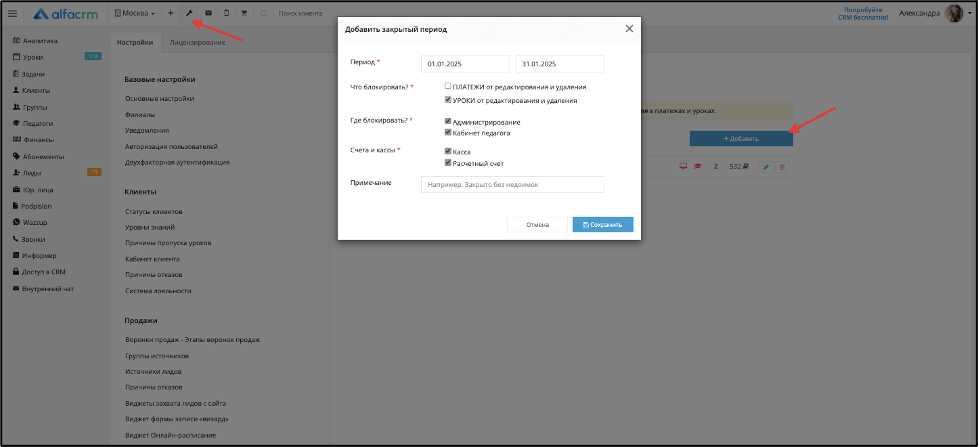Viewport: 979px width, 447px height.
Task: Open Педагоги in the sidebar
Action: click(38, 124)
